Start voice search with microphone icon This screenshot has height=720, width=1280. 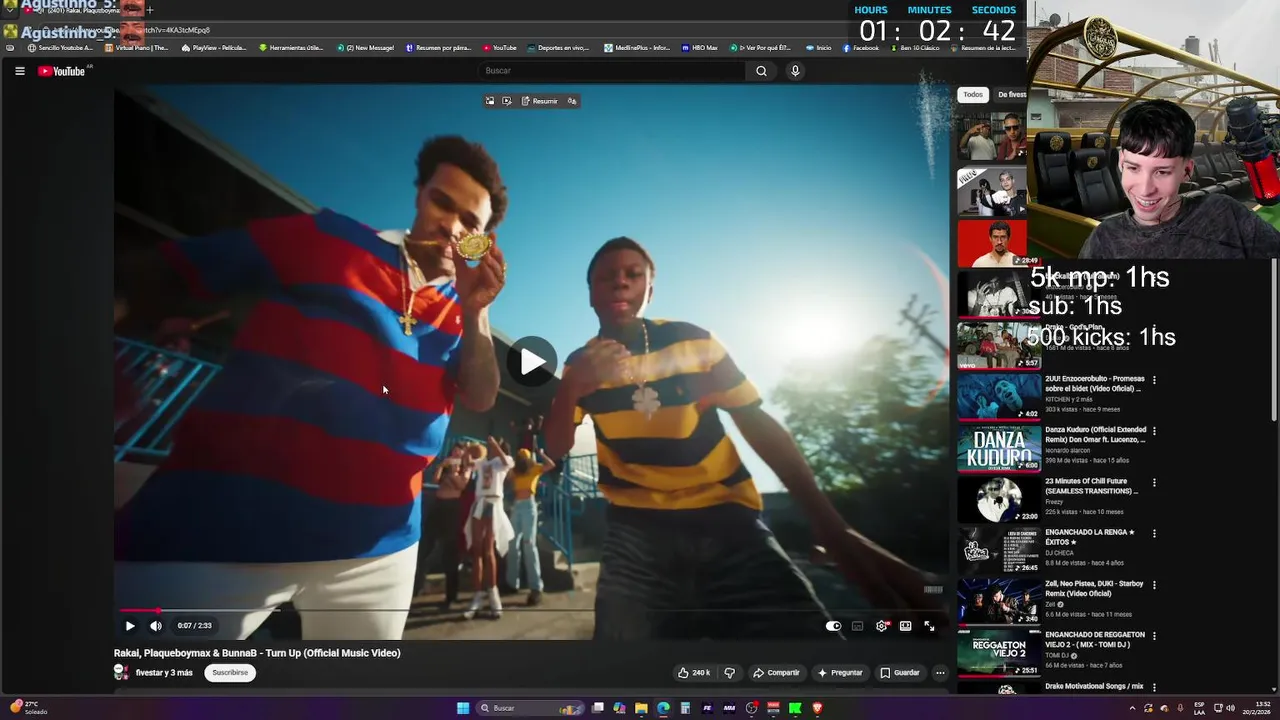(795, 71)
